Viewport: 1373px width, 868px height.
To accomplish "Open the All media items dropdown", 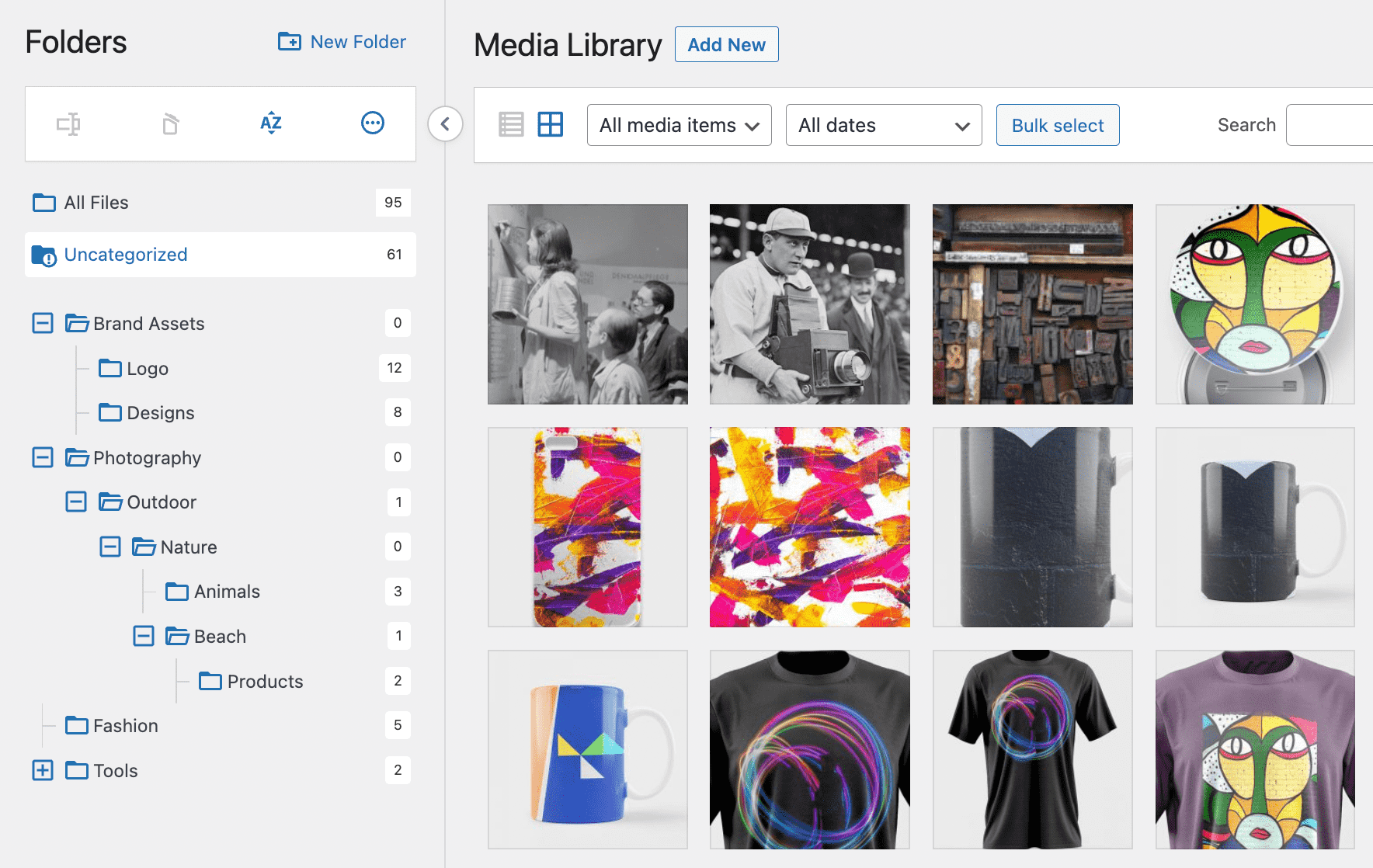I will 679,126.
